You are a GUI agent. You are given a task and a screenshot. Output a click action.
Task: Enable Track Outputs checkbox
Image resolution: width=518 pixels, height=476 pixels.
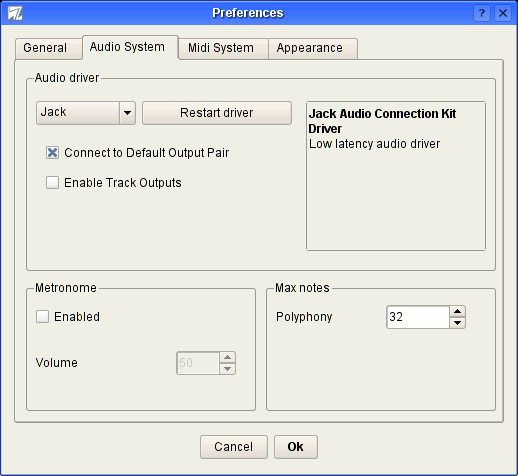(x=52, y=183)
